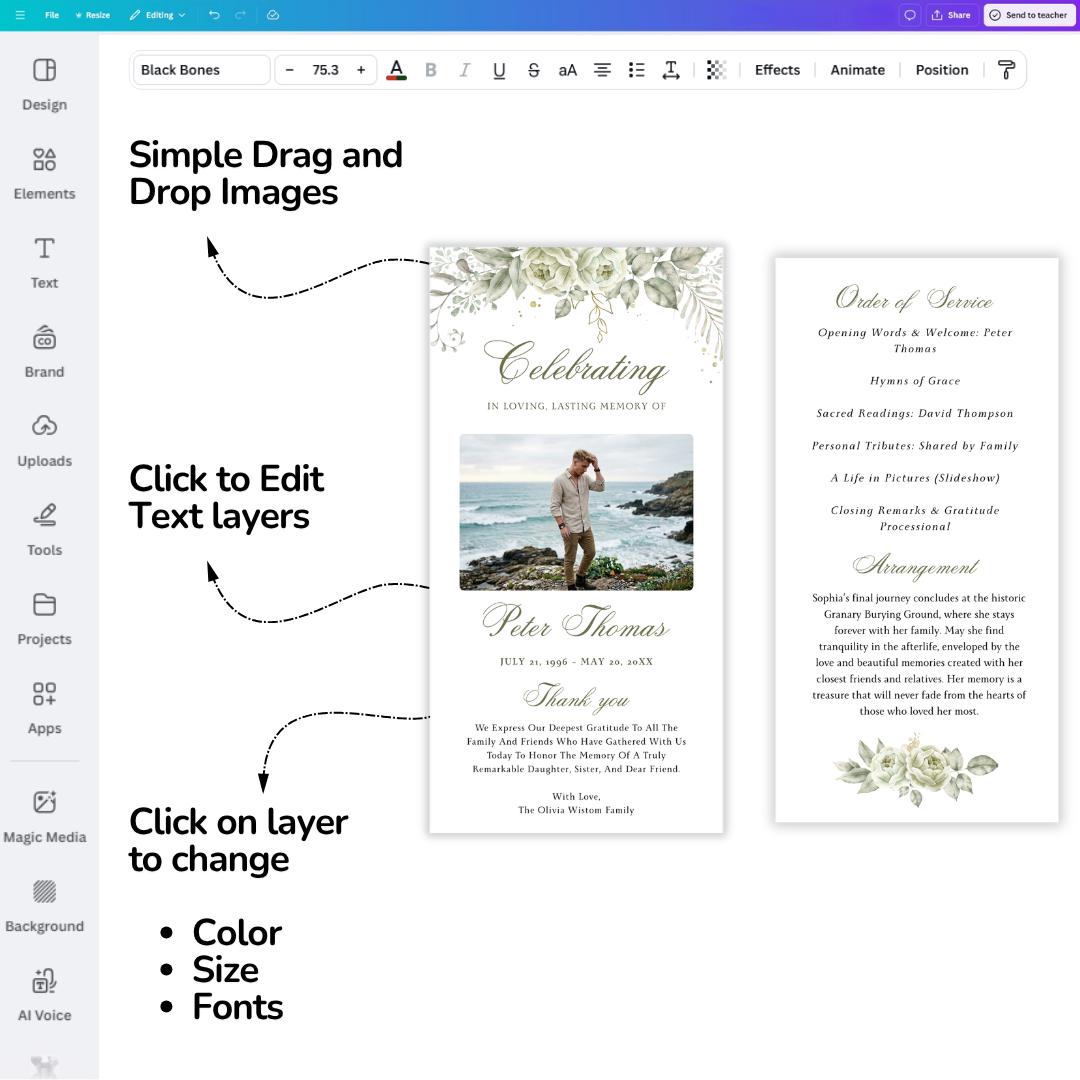1080x1080 pixels.
Task: Select the JULY 21, 1996 date line
Action: [x=577, y=661]
